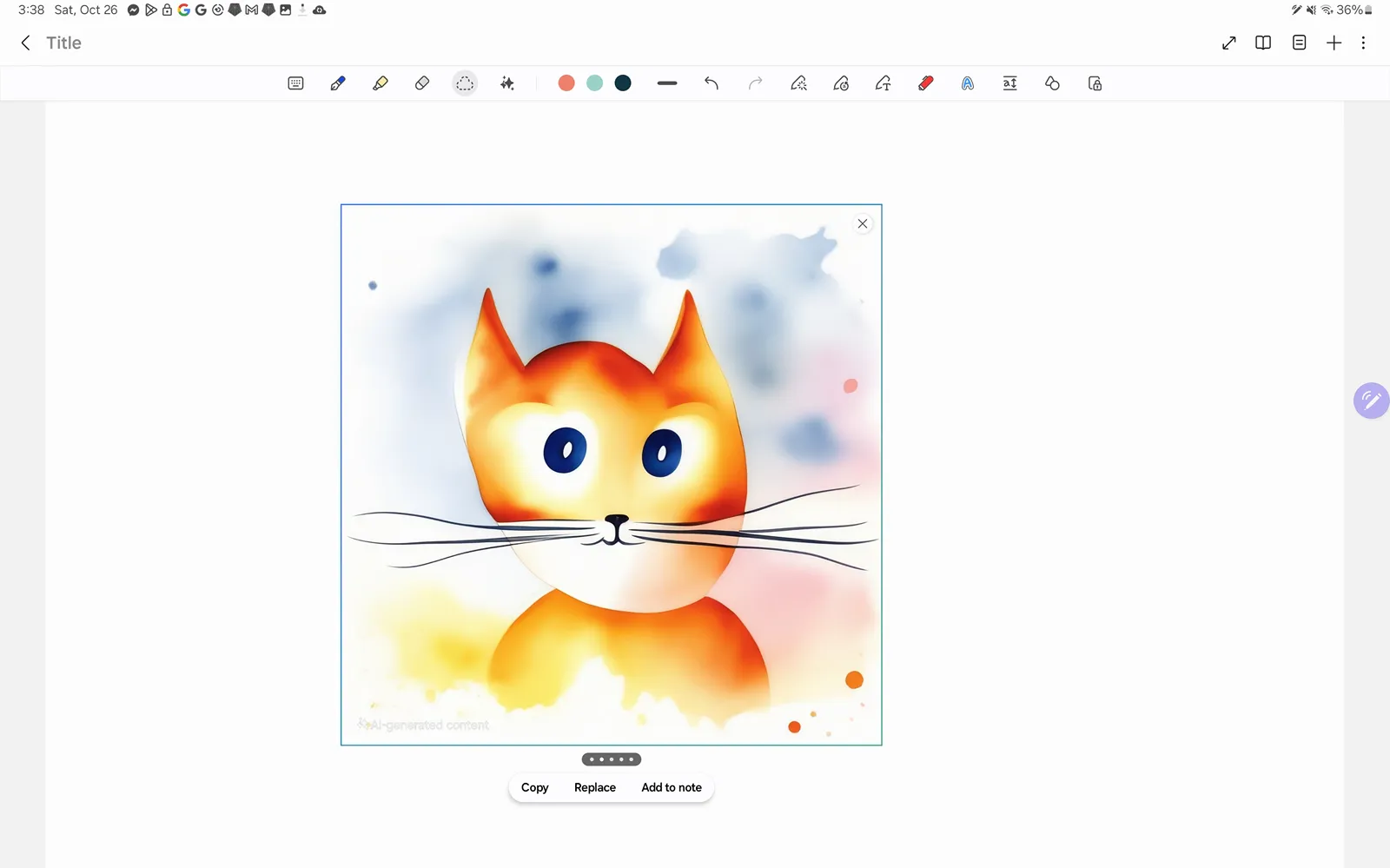This screenshot has height=868, width=1390.
Task: Undo the last action
Action: (712, 83)
